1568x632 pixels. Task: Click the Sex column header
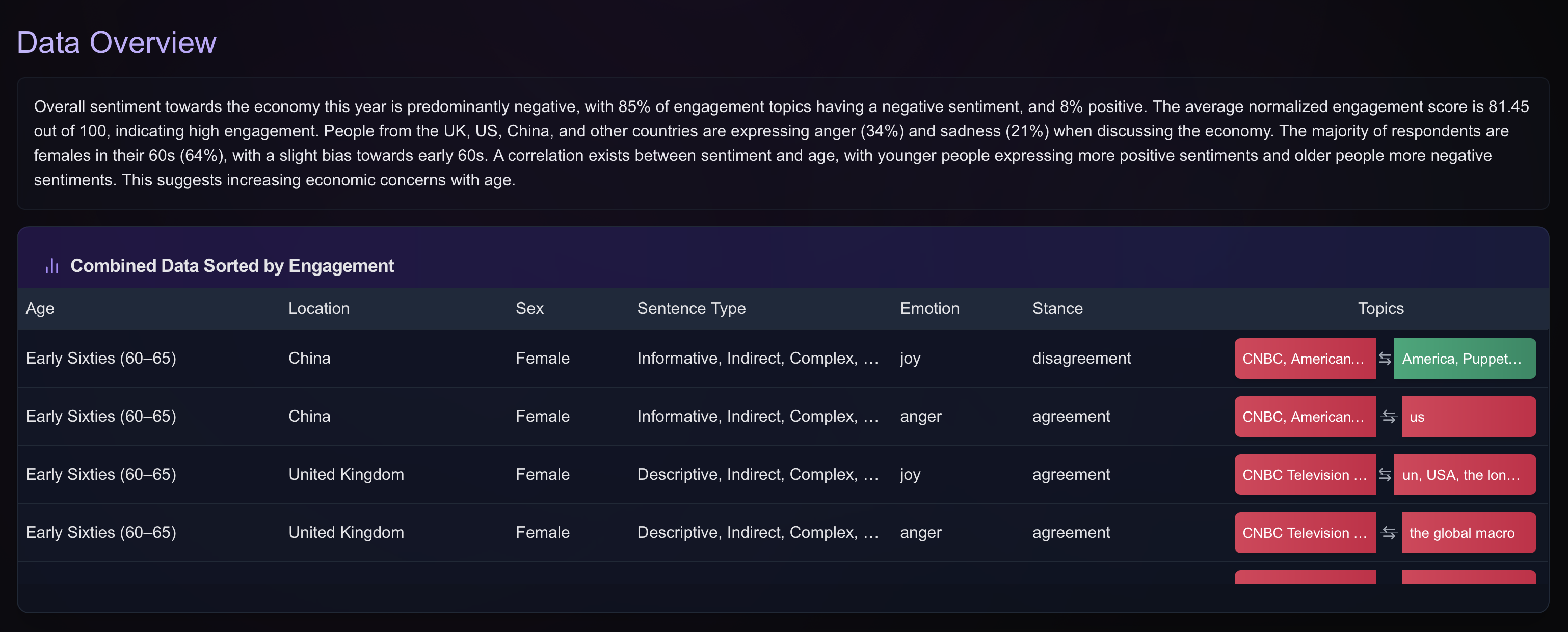[x=529, y=309]
